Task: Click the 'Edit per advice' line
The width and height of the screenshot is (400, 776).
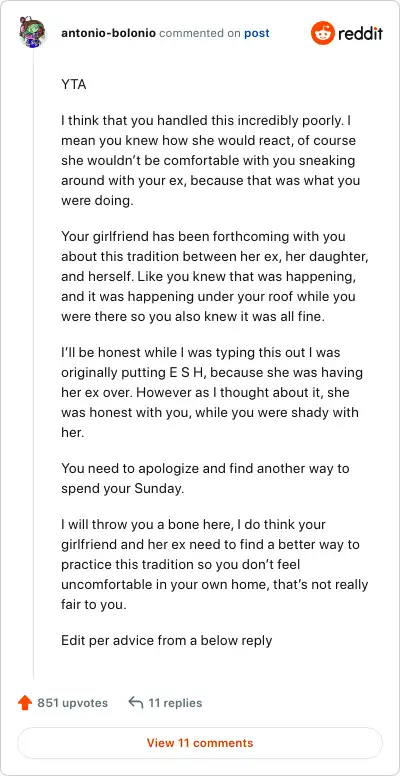Action: 167,640
